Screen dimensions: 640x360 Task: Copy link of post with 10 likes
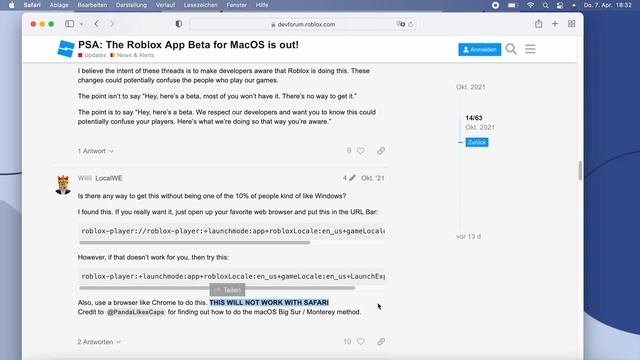[381, 342]
